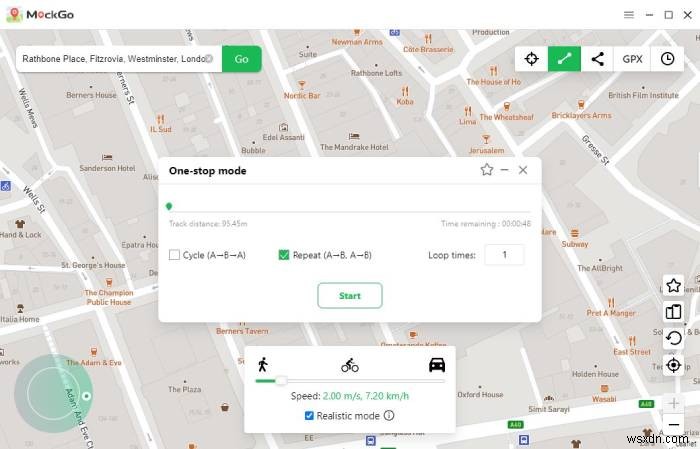Click the Loop times input field
The height and width of the screenshot is (449, 700).
click(504, 254)
